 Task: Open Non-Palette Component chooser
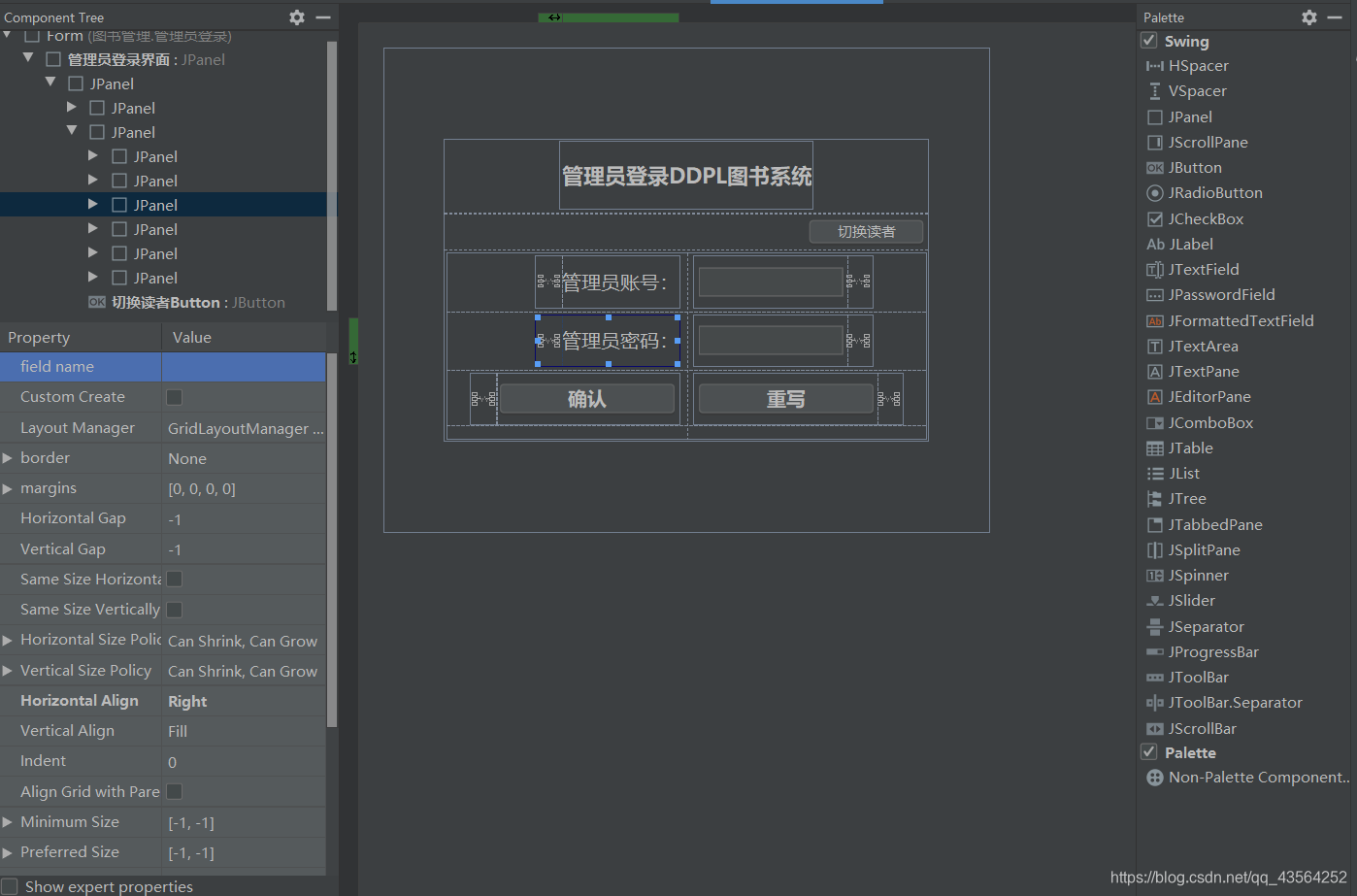pos(1247,778)
